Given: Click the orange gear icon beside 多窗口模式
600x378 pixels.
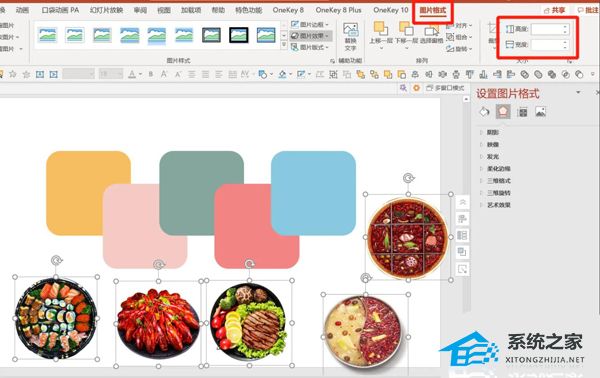Looking at the screenshot, I should [x=416, y=88].
